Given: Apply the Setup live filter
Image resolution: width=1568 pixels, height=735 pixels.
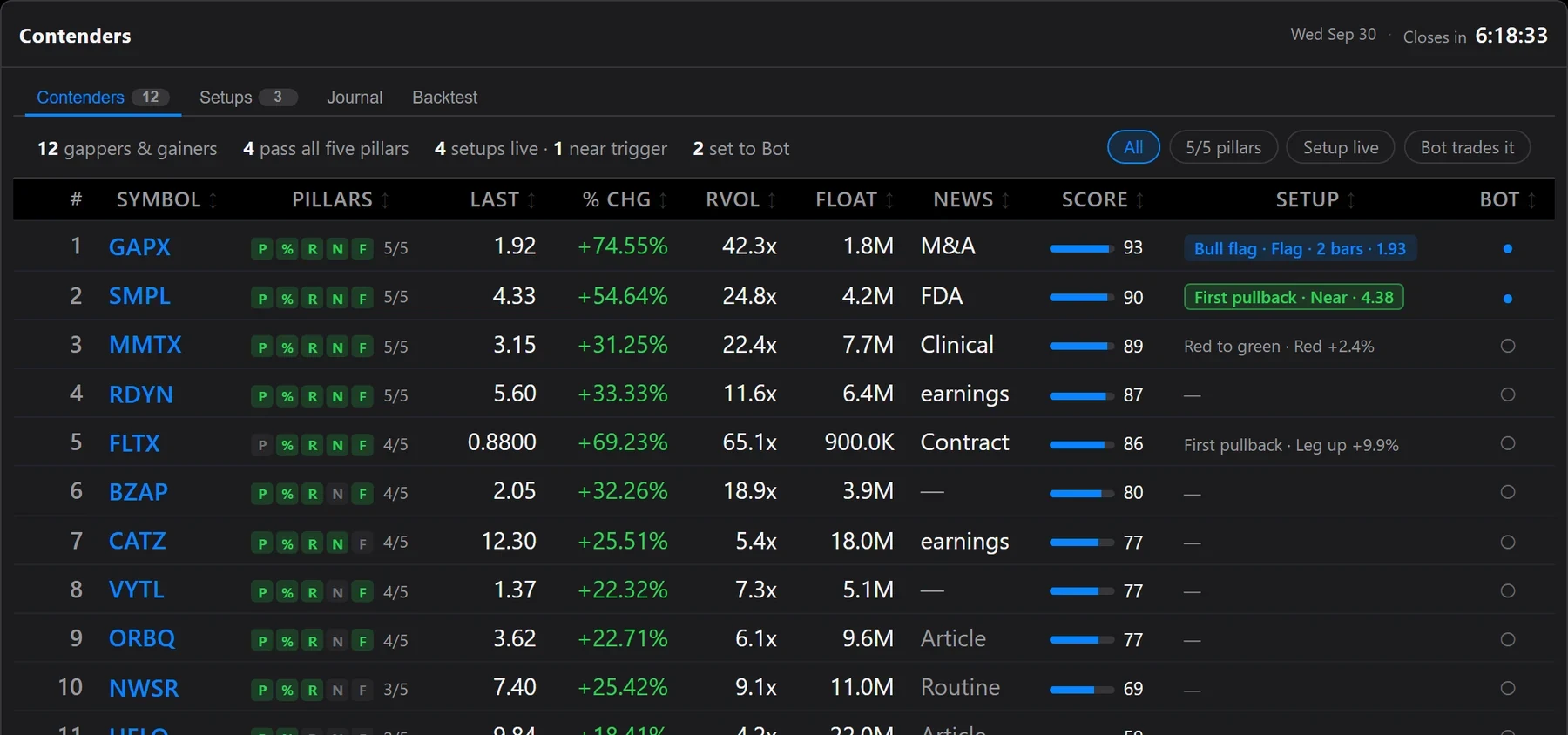Looking at the screenshot, I should [x=1341, y=147].
